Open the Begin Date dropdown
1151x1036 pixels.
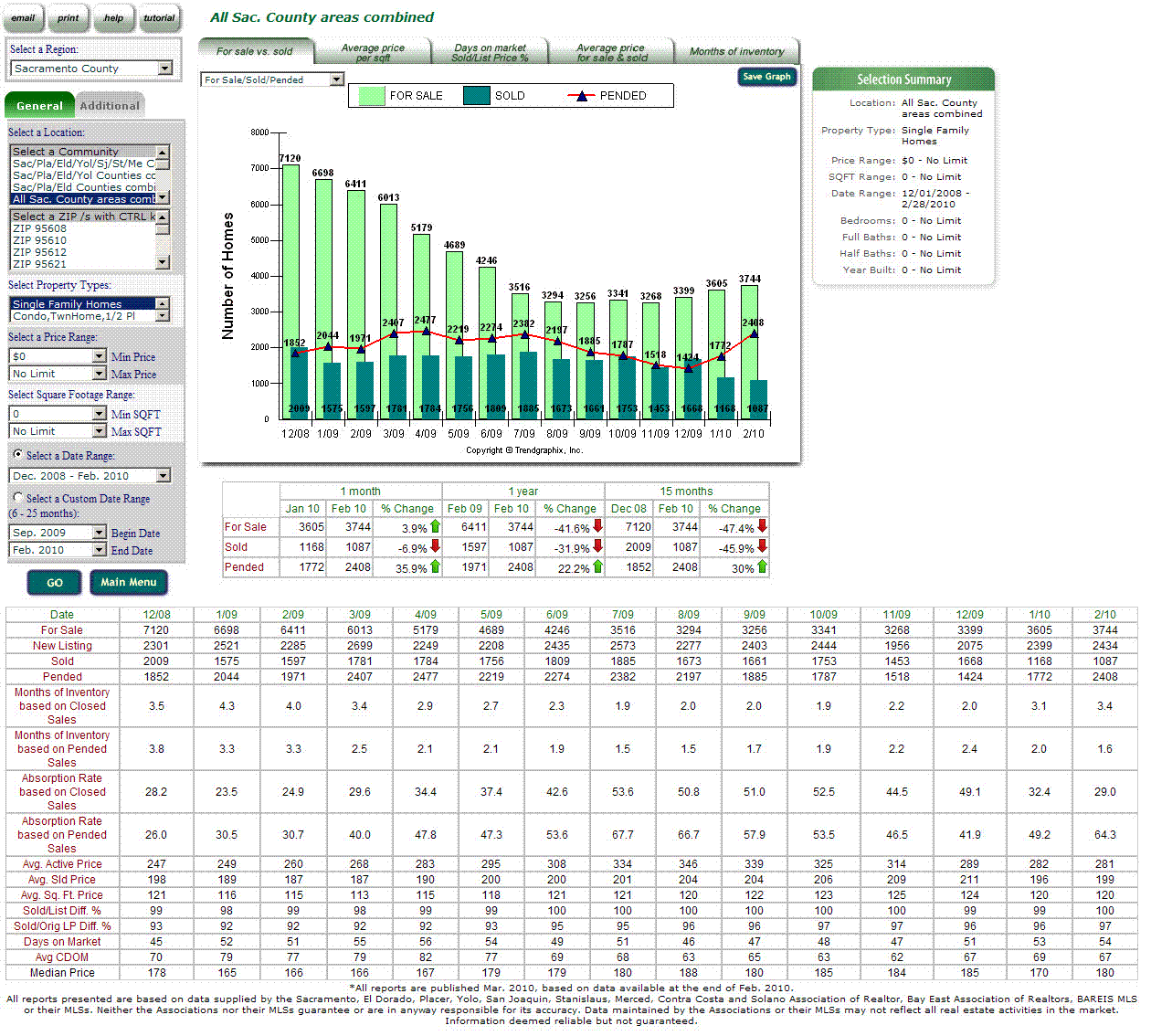(58, 533)
